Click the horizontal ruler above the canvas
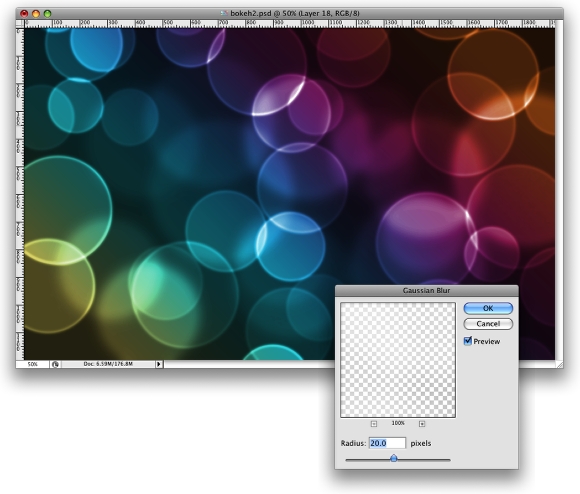The image size is (580, 494). [290, 24]
